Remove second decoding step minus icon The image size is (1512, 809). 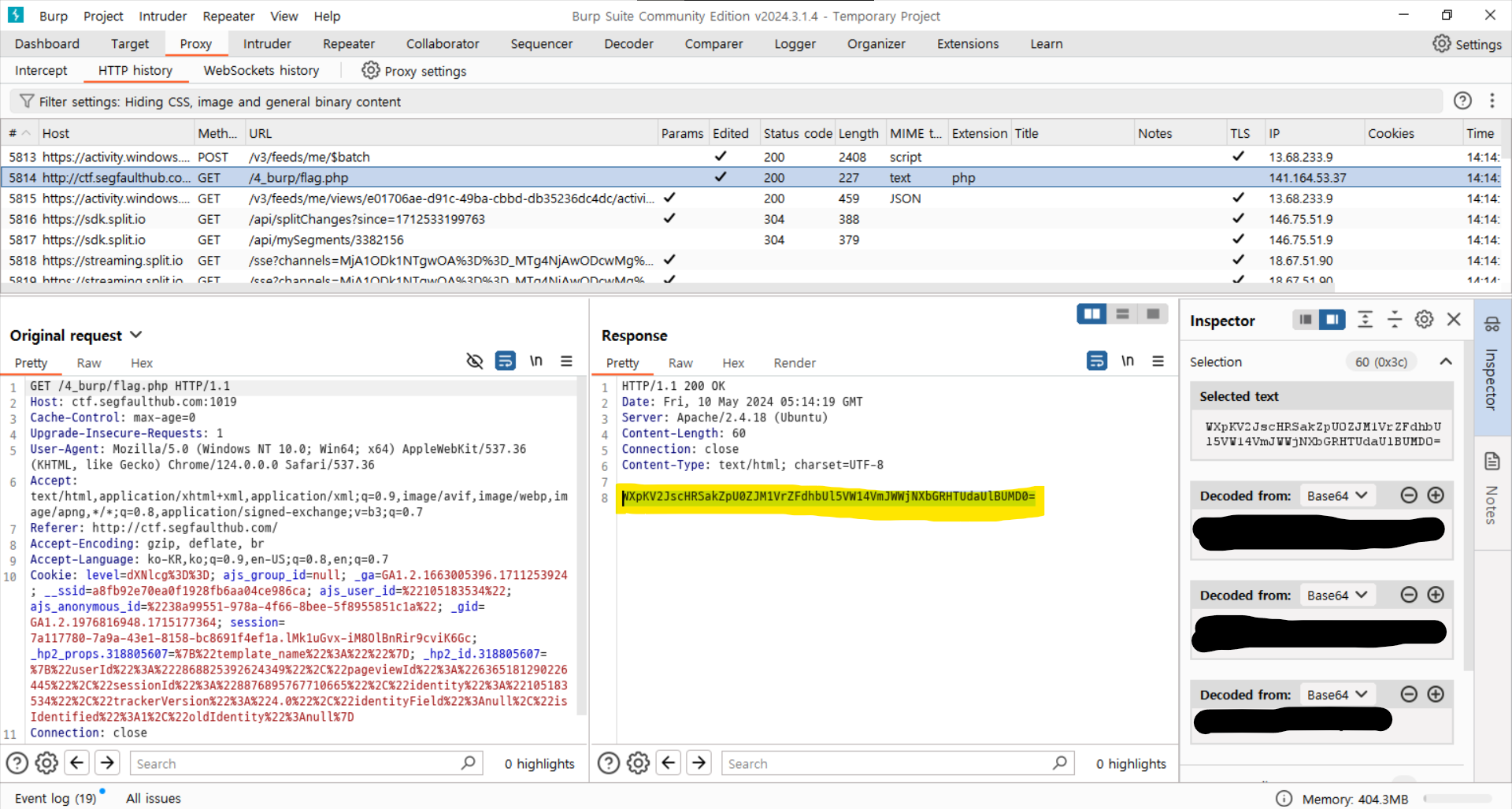[1409, 595]
